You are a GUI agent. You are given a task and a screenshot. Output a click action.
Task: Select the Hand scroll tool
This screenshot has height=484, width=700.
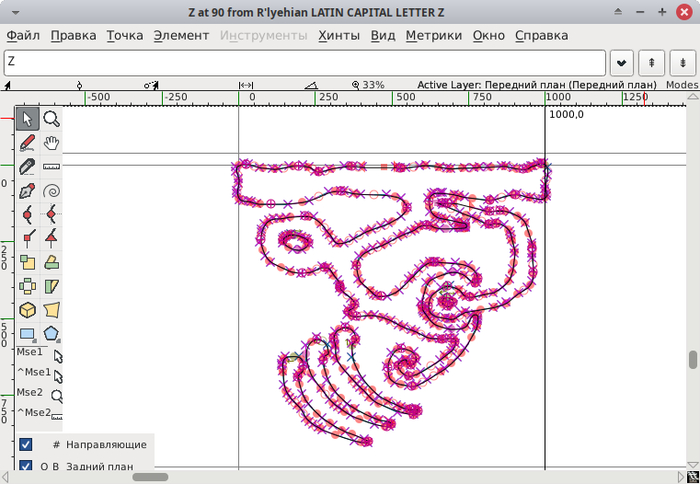[x=51, y=143]
